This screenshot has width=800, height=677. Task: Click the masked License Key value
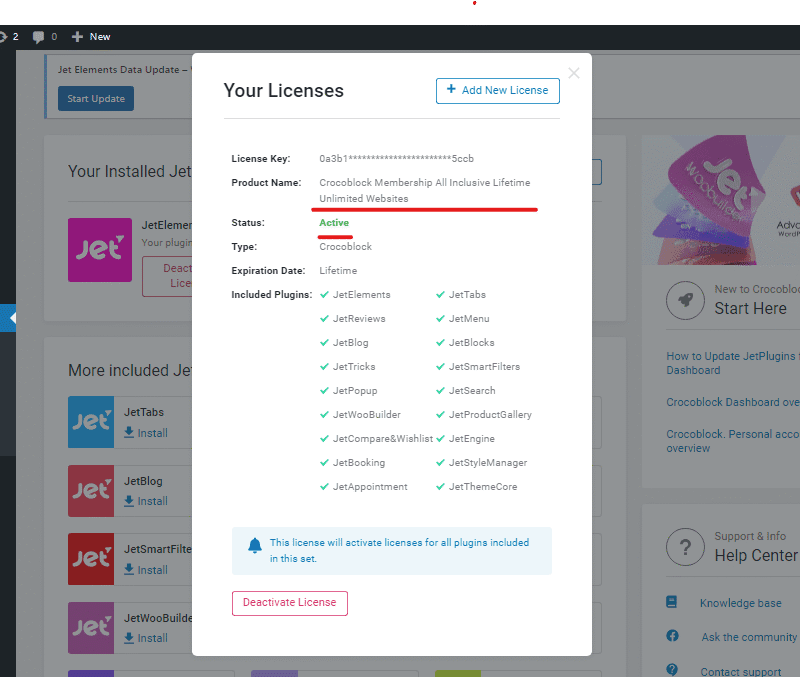[396, 159]
